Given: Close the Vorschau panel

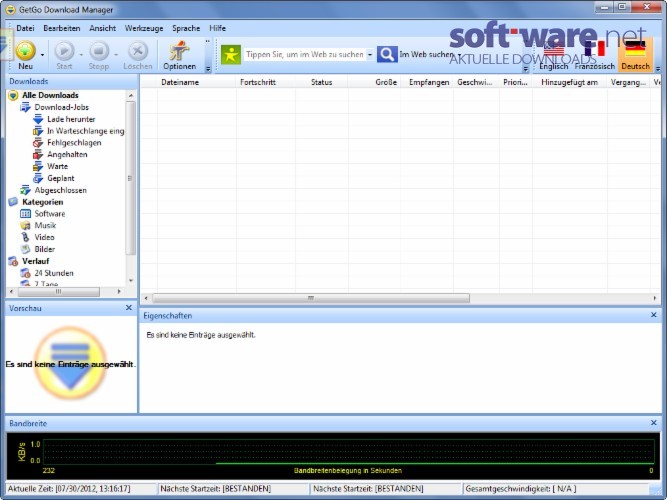Looking at the screenshot, I should tap(129, 307).
